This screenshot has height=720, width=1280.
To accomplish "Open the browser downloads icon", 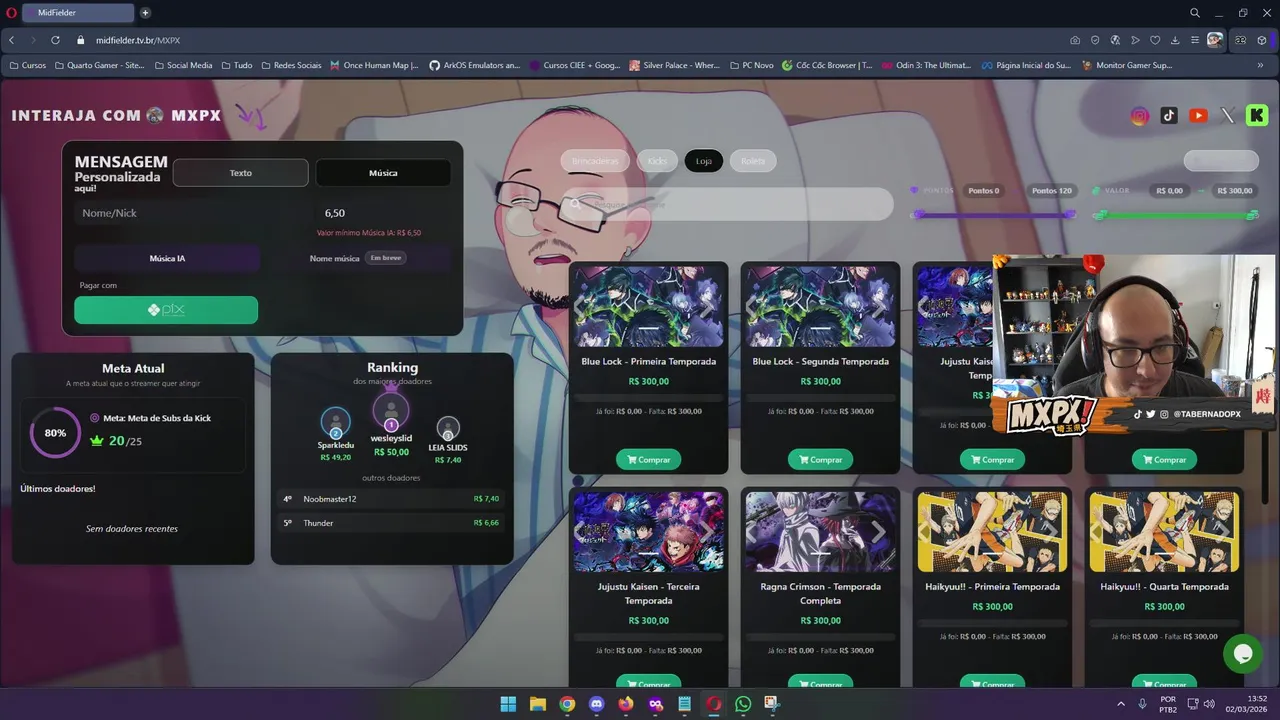I will click(x=1175, y=40).
